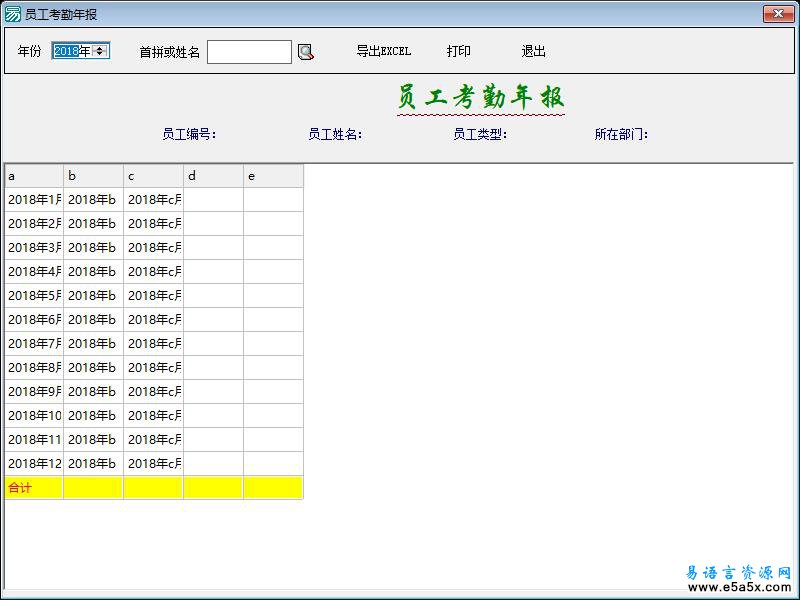Viewport: 800px width, 600px height.
Task: Click the app icon in title bar
Action: [x=12, y=14]
